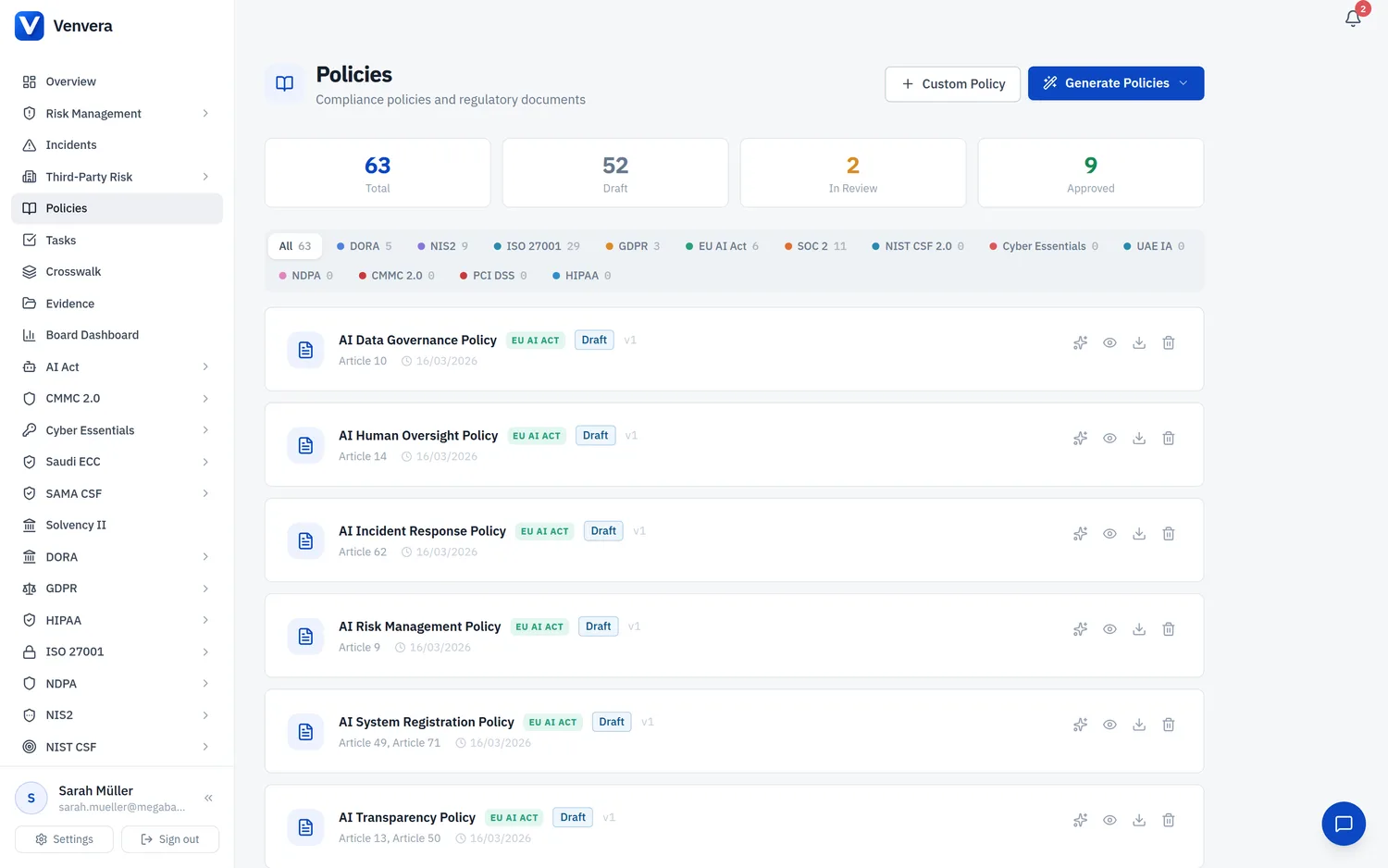Click AI enhance icon for AI Risk Management Policy
This screenshot has width=1388, height=868.
[x=1080, y=629]
